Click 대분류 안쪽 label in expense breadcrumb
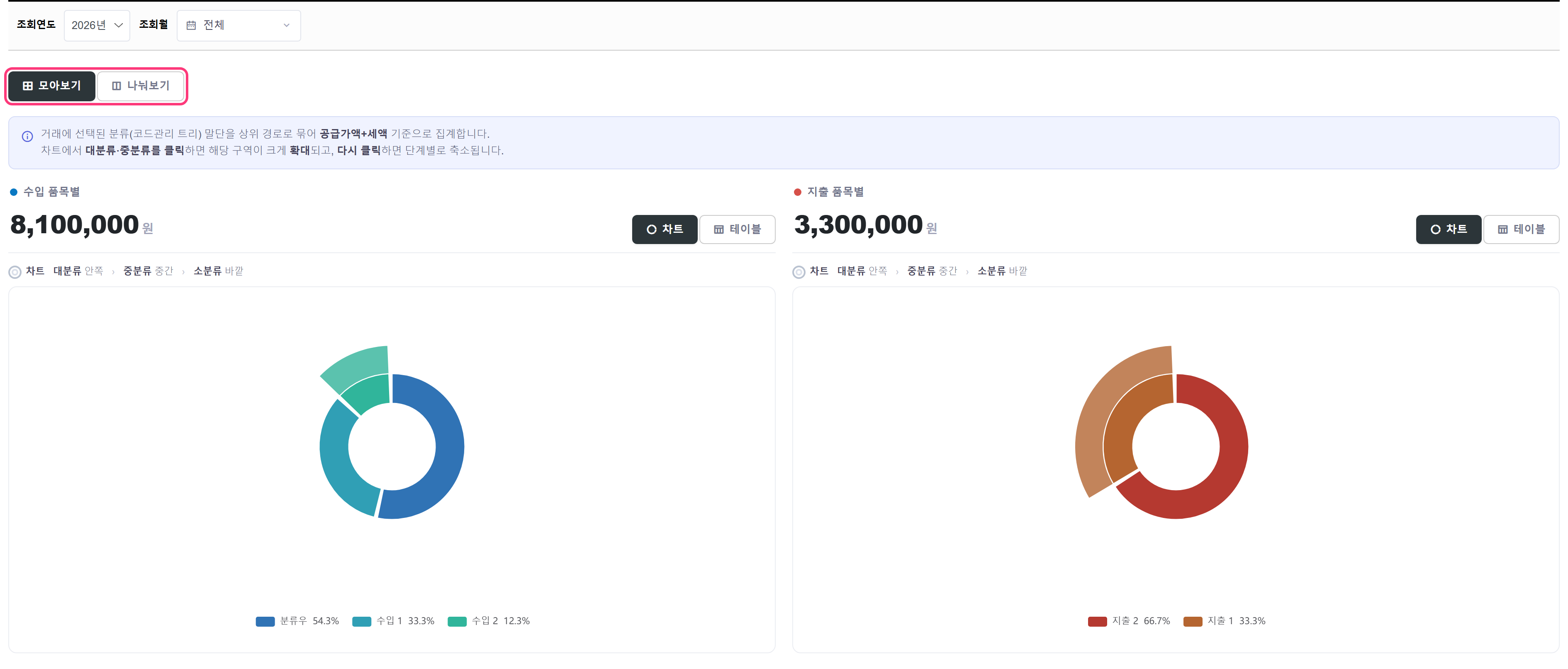The image size is (1568, 669). pyautogui.click(x=862, y=271)
